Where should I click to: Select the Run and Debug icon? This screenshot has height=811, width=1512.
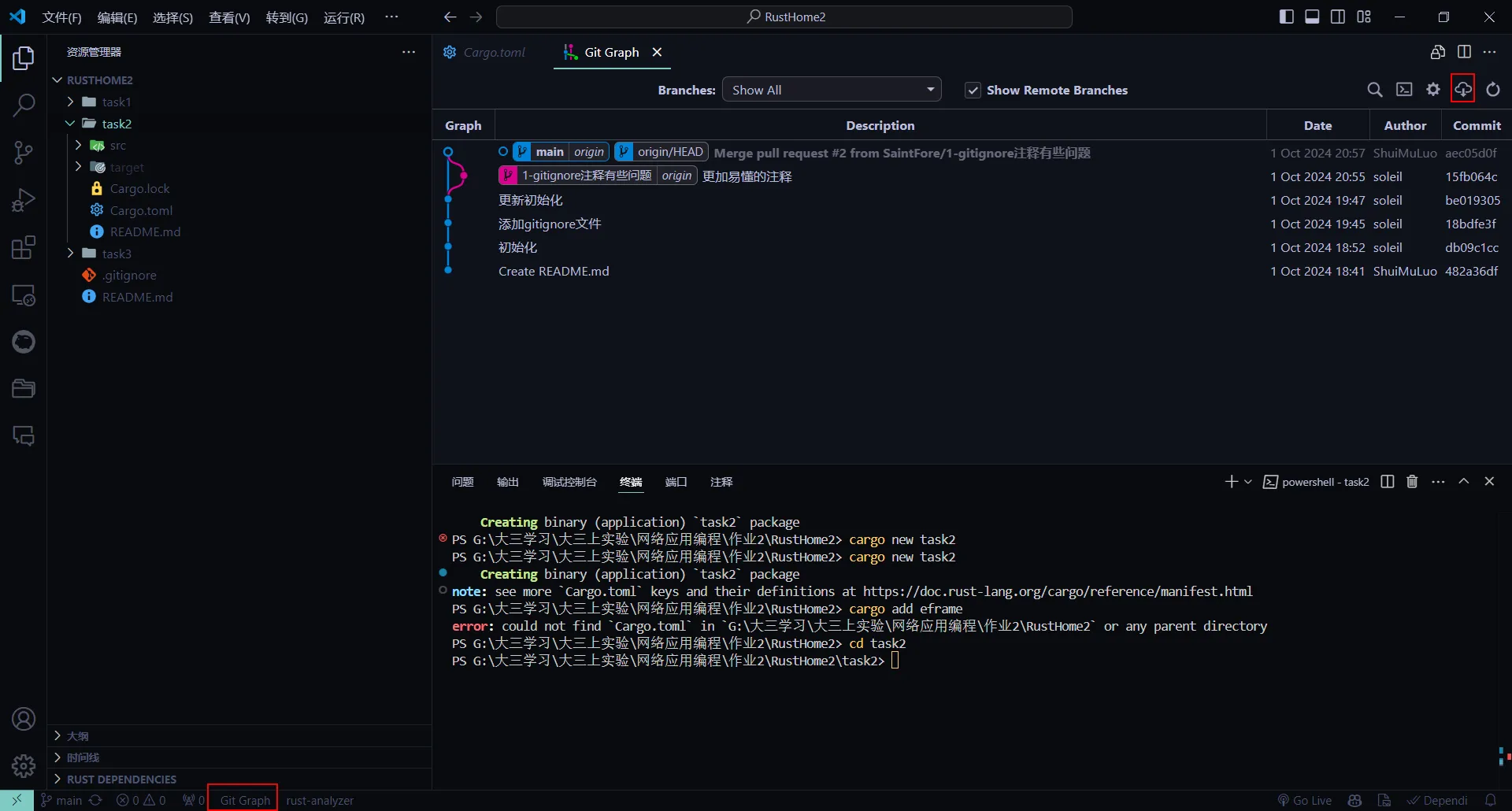point(24,199)
